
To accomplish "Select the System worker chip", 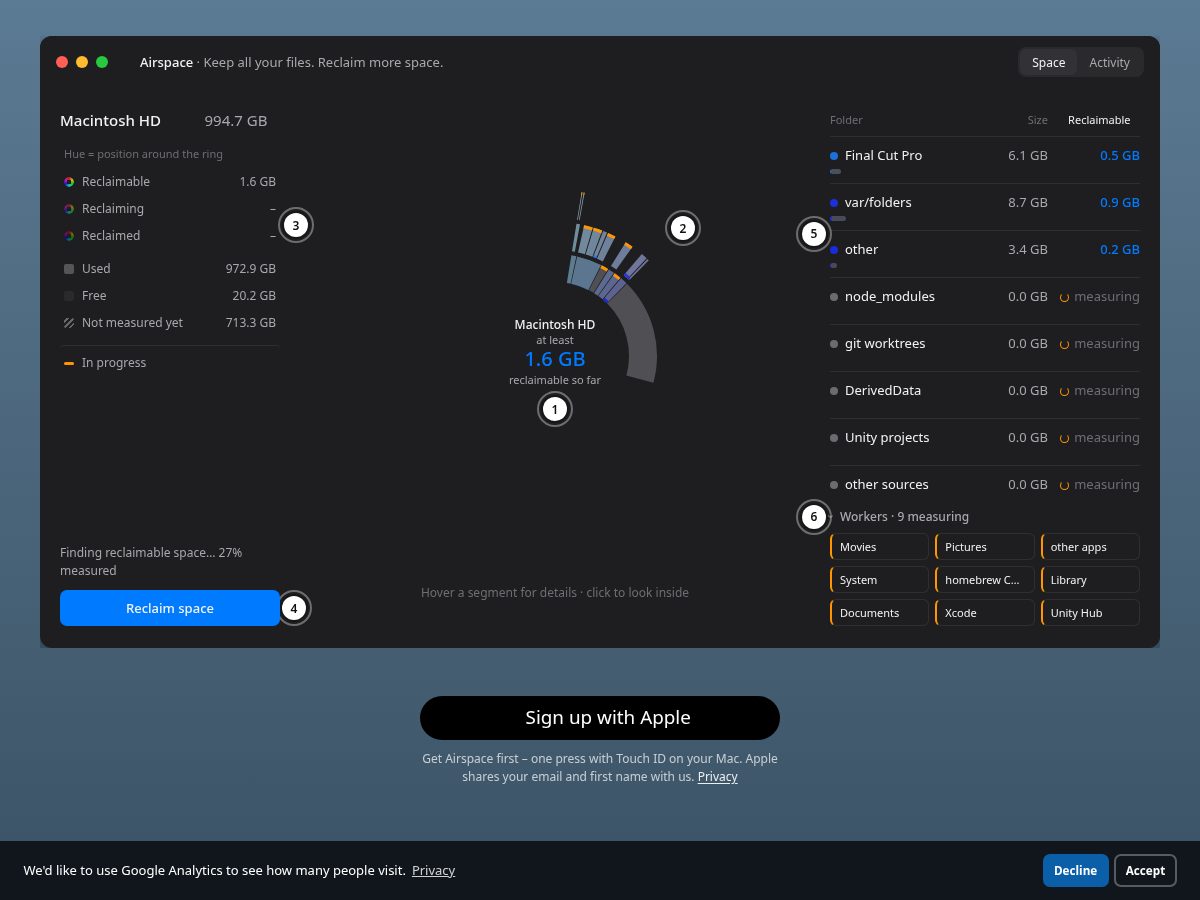I will [880, 580].
